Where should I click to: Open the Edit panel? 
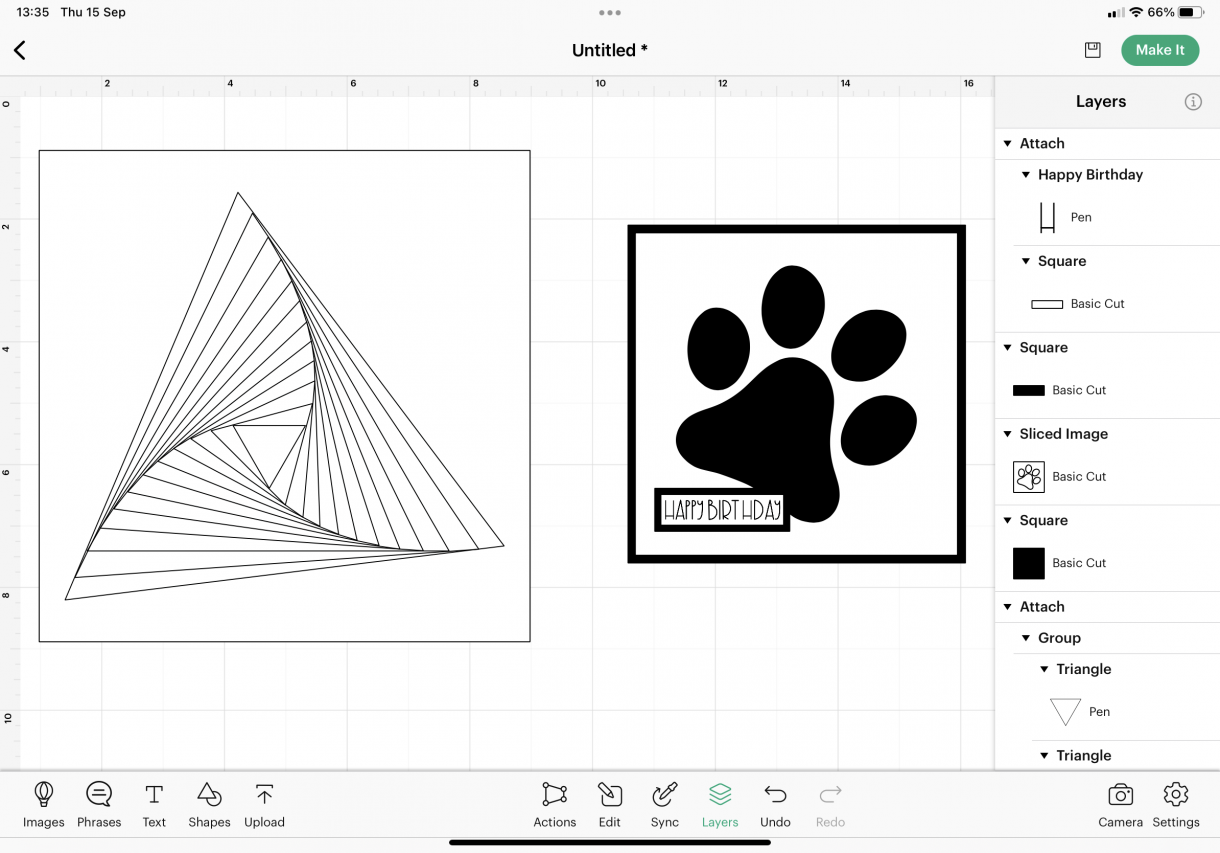click(610, 804)
